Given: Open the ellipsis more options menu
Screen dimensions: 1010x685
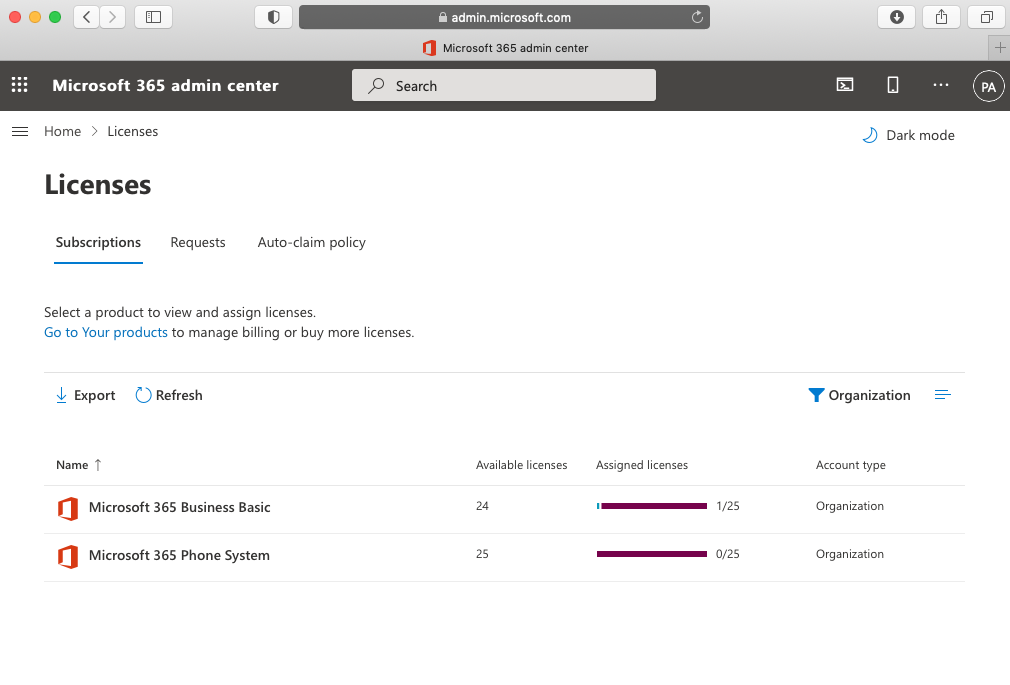Looking at the screenshot, I should [x=941, y=86].
